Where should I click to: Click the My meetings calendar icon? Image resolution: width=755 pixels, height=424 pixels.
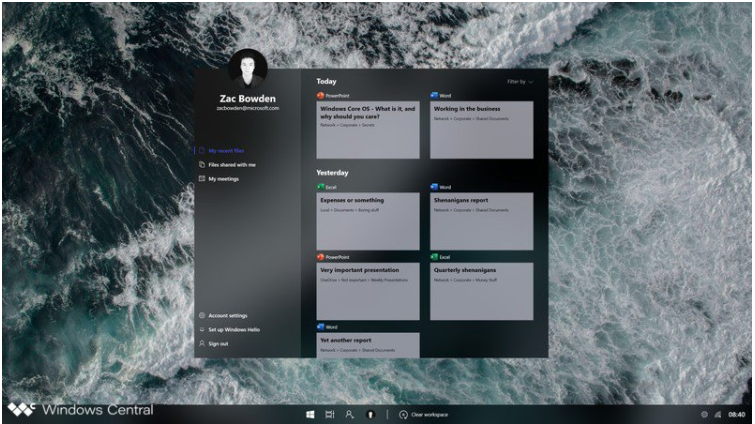tap(202, 179)
